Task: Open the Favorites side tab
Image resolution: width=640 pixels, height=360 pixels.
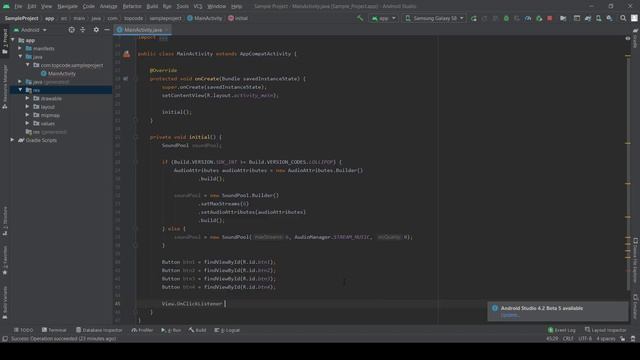Action: (x=5, y=260)
